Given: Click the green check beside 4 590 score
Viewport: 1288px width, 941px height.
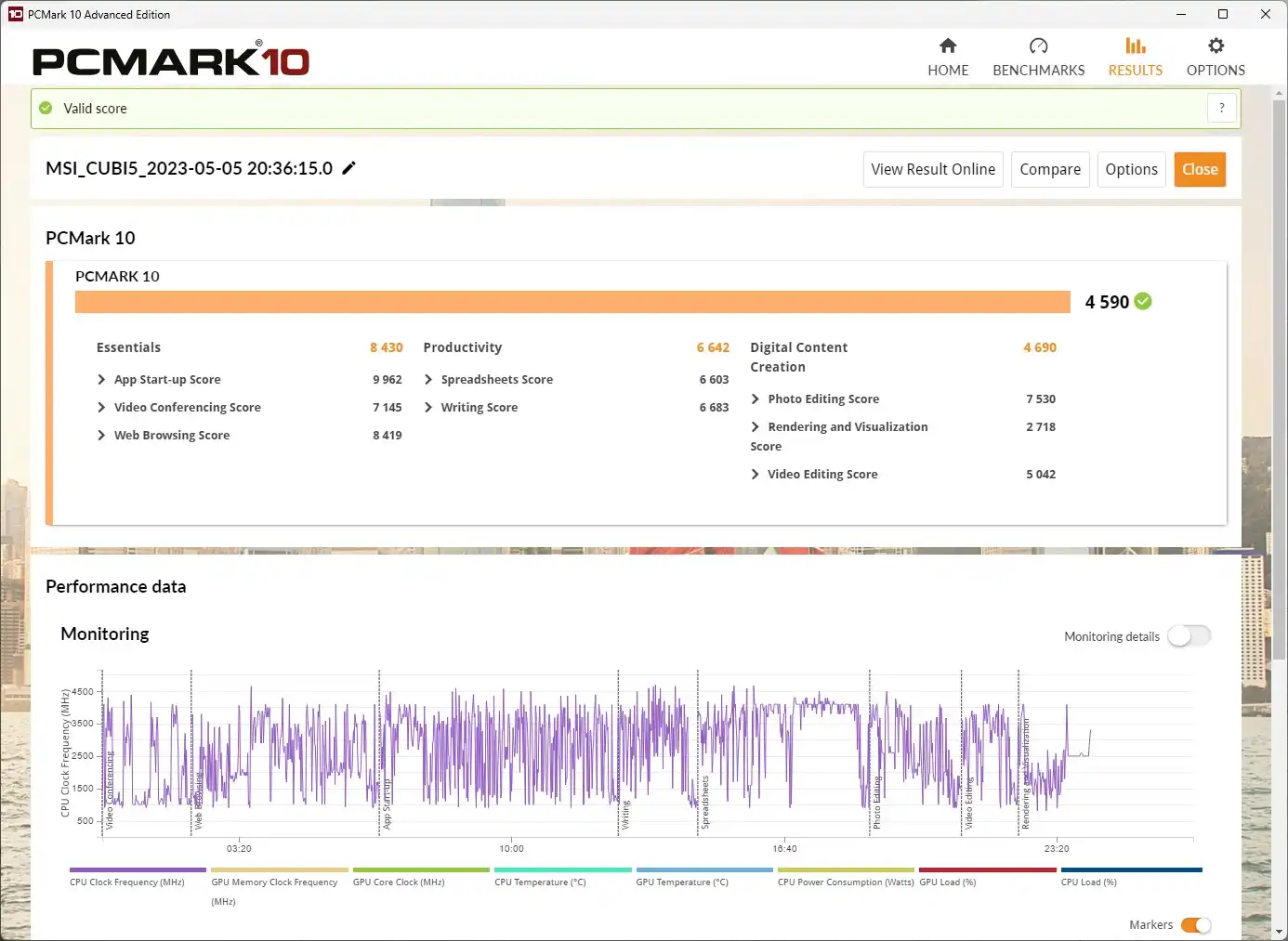Looking at the screenshot, I should point(1143,301).
